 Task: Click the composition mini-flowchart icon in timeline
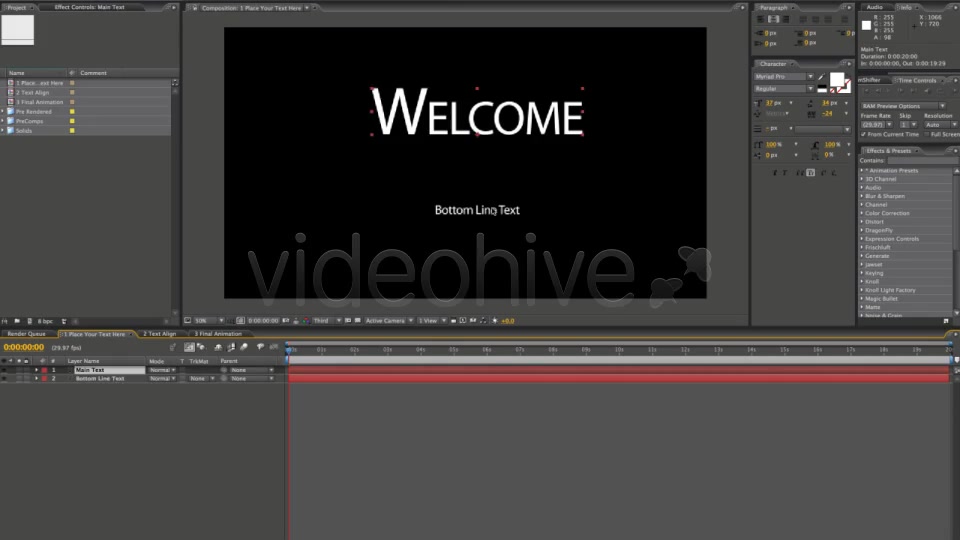point(173,347)
